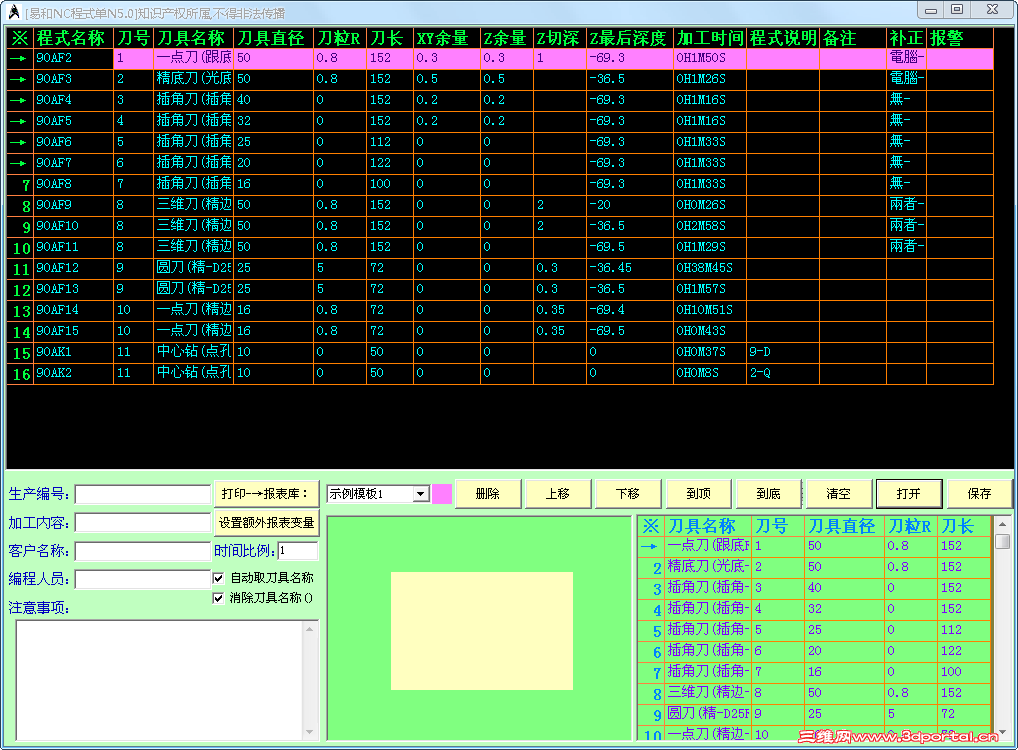Click program description cell 2-Q
Screen dimensions: 1018x750
783,373
